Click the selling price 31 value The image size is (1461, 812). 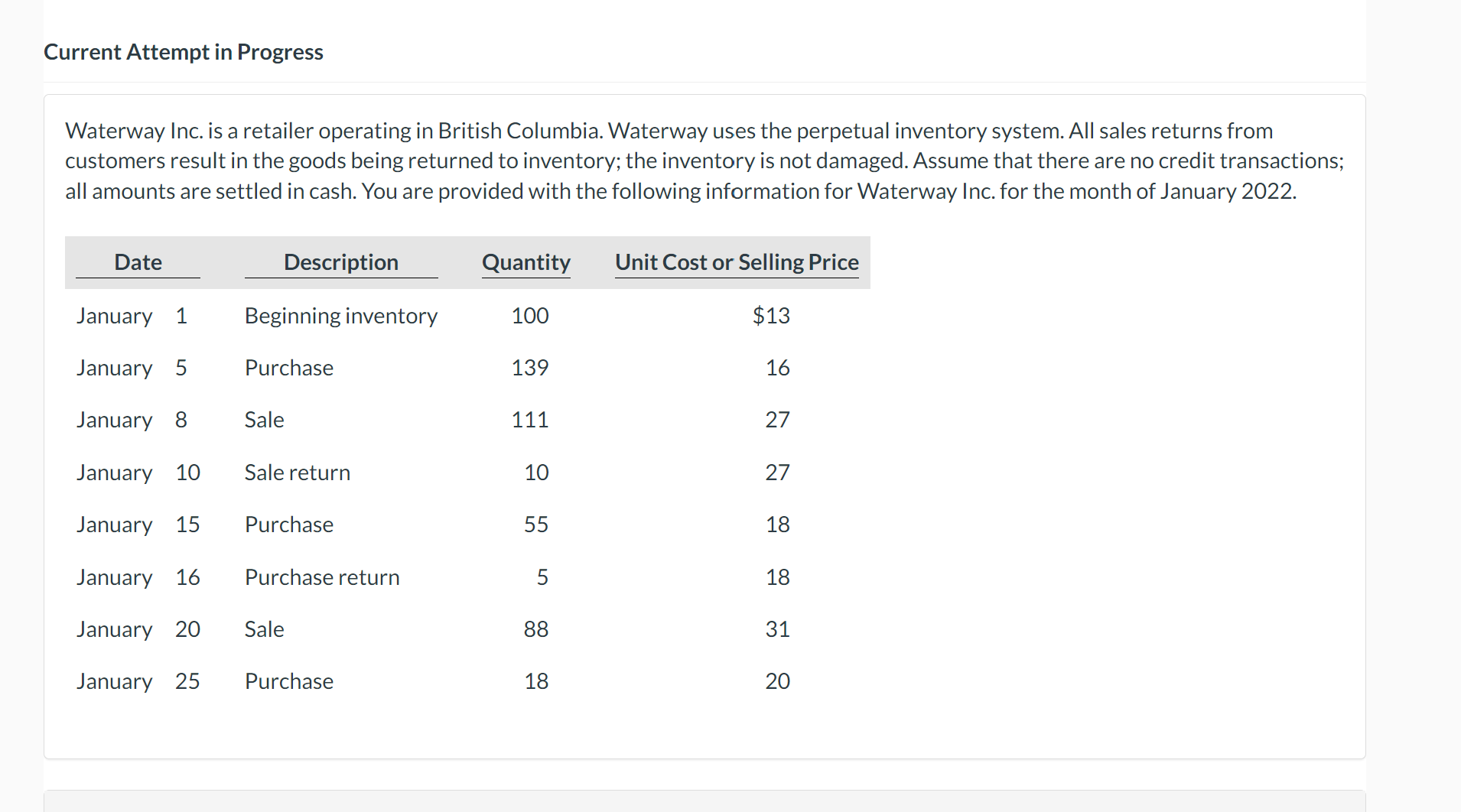click(x=777, y=629)
